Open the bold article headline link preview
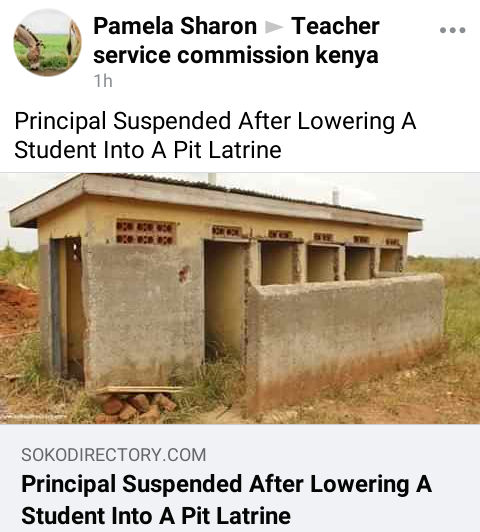This screenshot has height=532, width=480. [227, 500]
